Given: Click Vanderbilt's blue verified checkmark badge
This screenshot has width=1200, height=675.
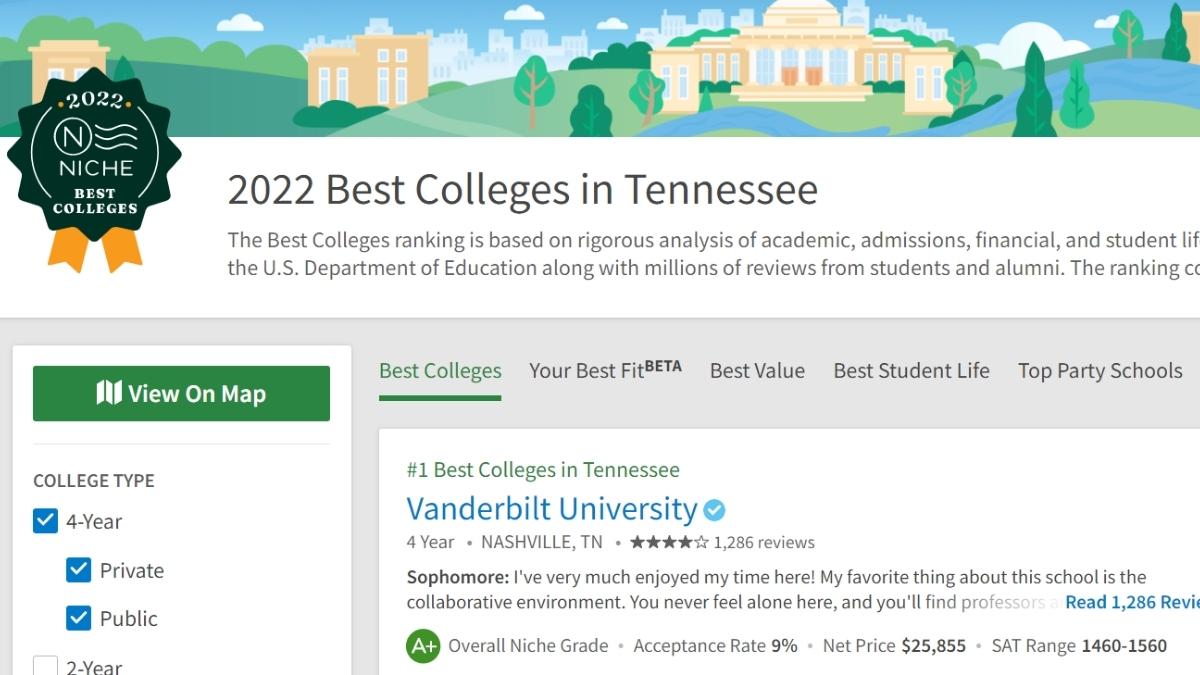Looking at the screenshot, I should 714,510.
